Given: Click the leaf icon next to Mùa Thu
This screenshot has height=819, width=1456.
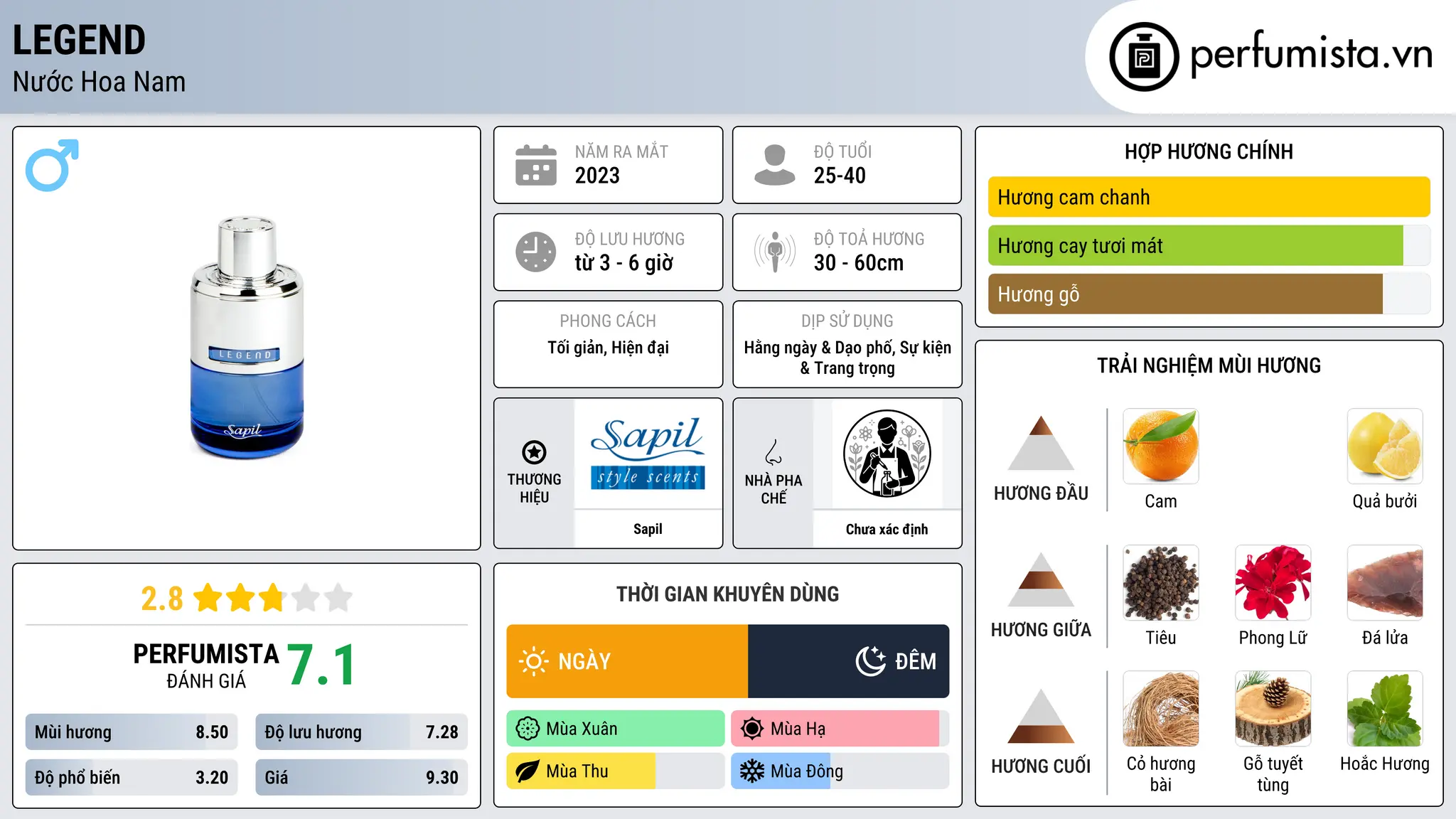Looking at the screenshot, I should pyautogui.click(x=528, y=771).
